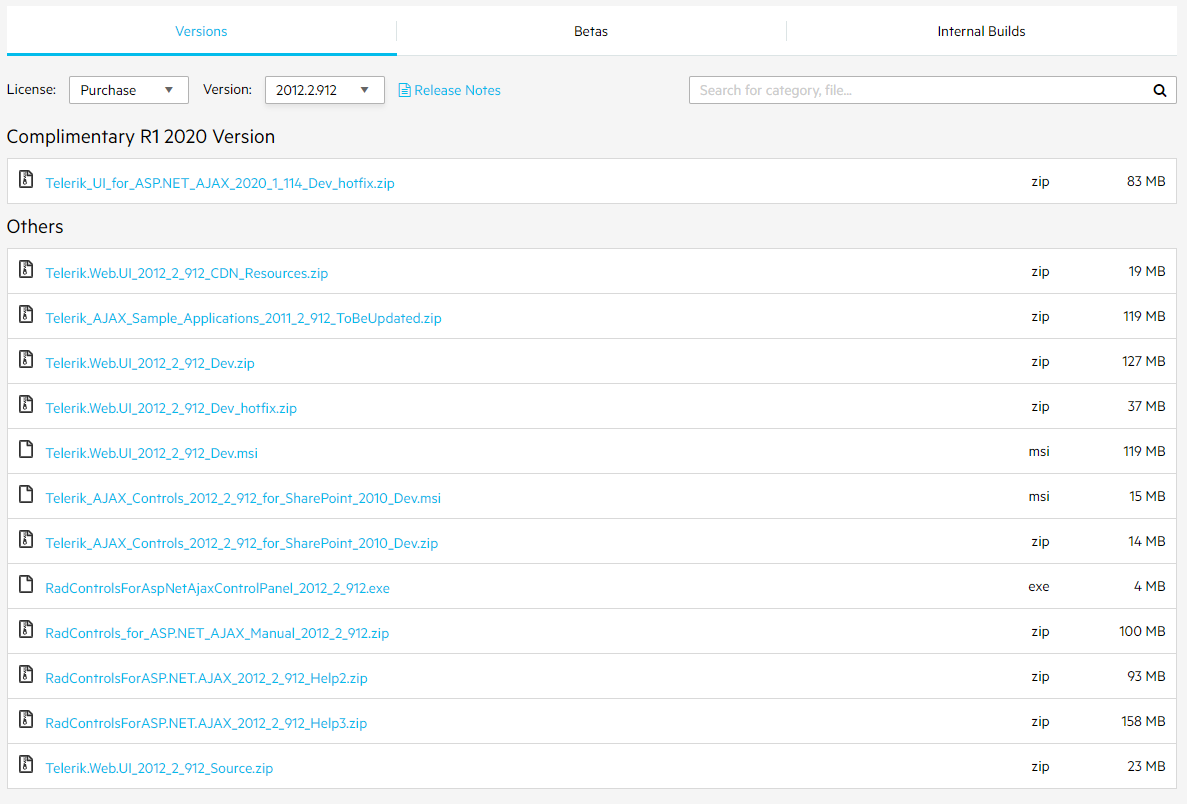Click the 93 MB size value

tap(1146, 677)
